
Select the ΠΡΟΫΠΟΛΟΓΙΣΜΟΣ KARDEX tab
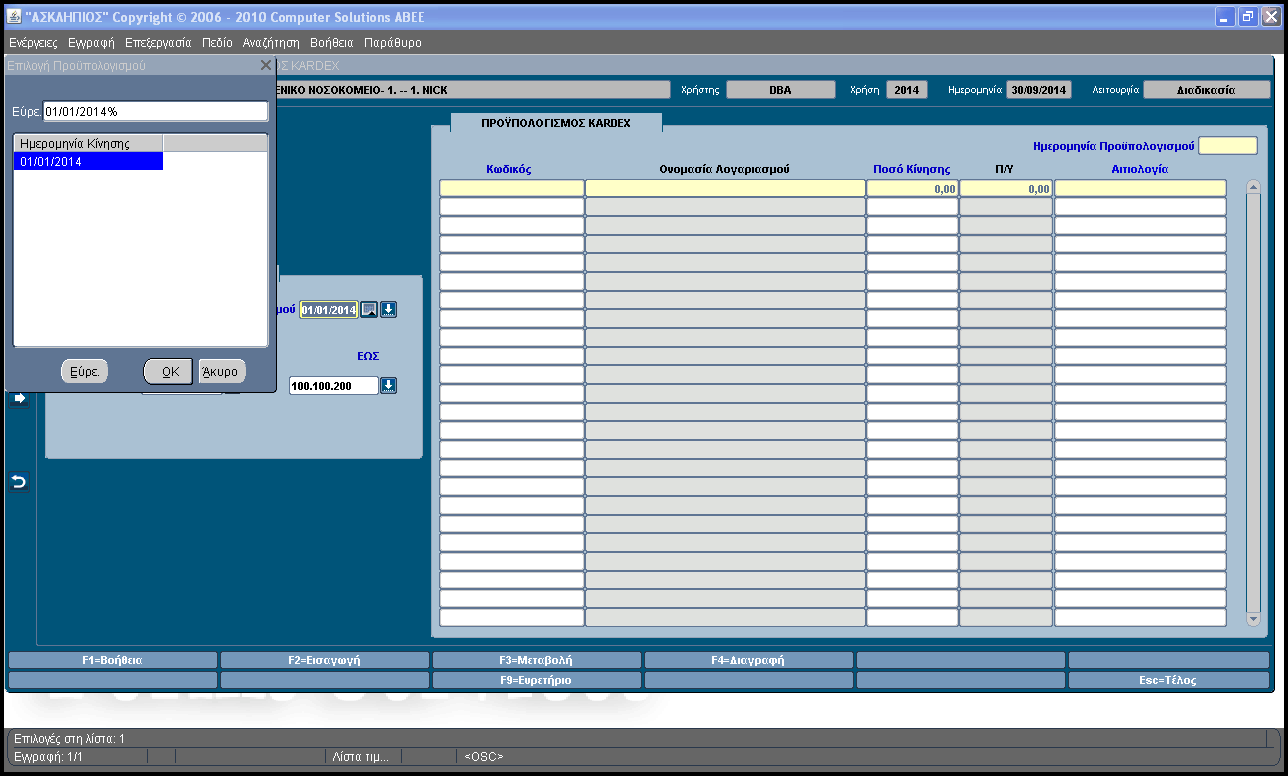[x=556, y=122]
